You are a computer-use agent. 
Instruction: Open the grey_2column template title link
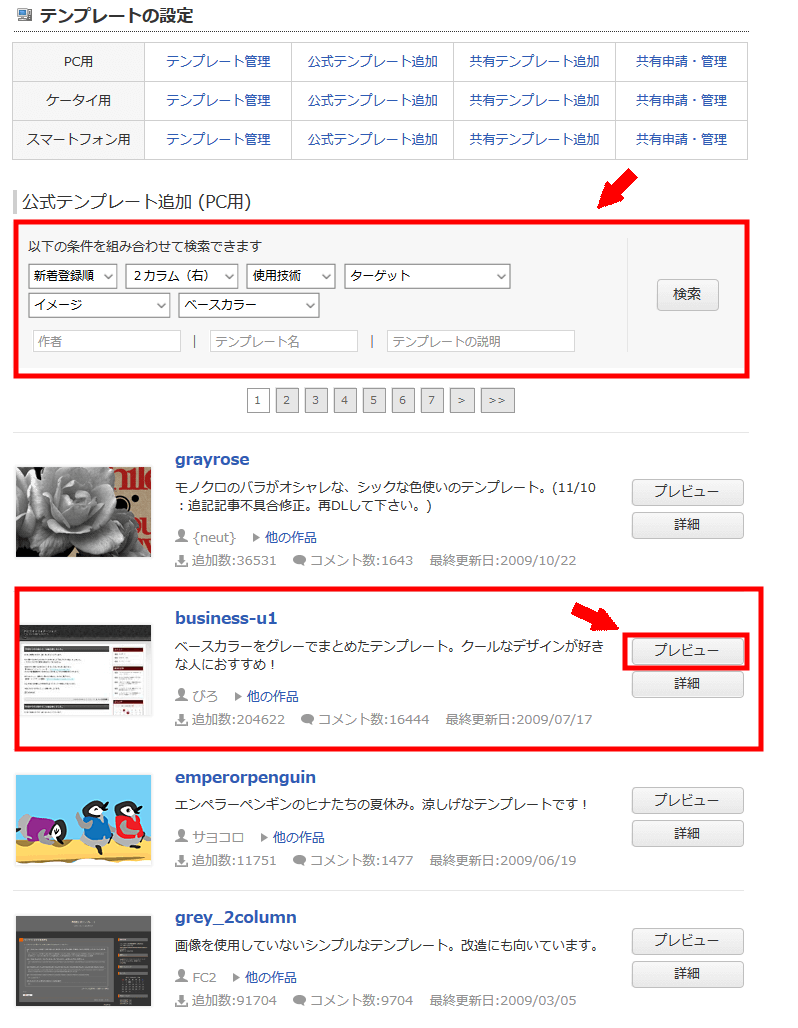[x=235, y=917]
